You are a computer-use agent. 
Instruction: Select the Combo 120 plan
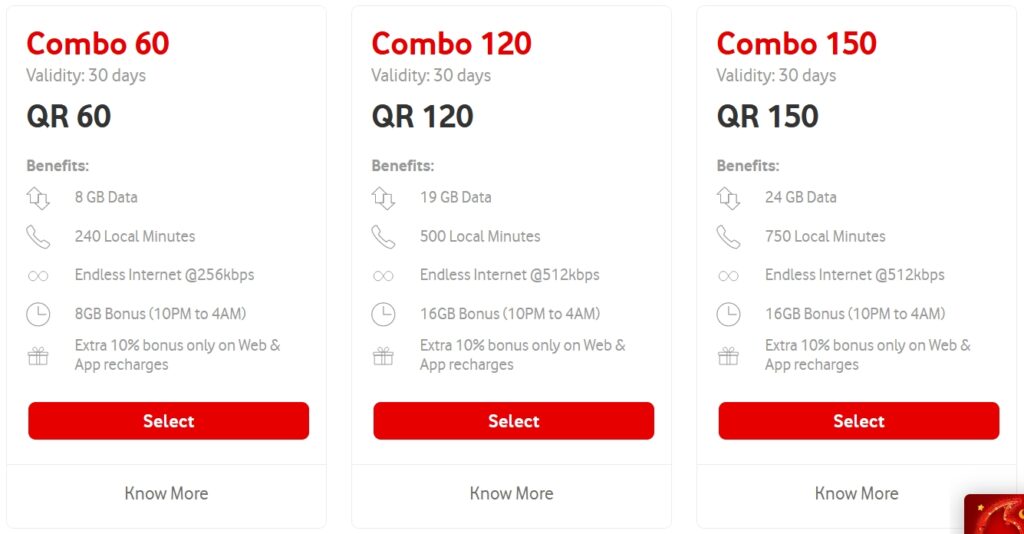[x=513, y=421]
